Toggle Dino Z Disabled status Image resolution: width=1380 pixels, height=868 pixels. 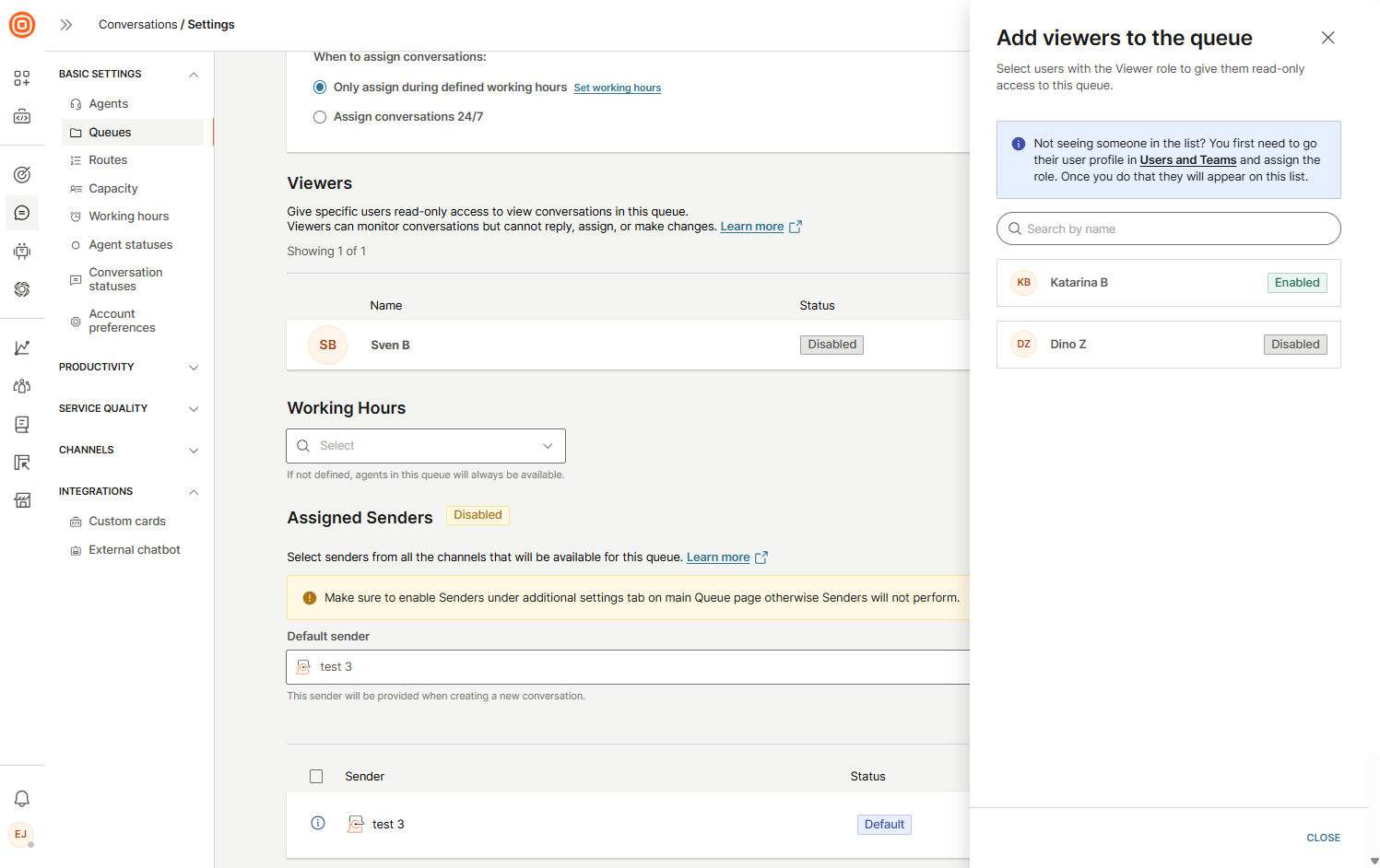point(1294,345)
